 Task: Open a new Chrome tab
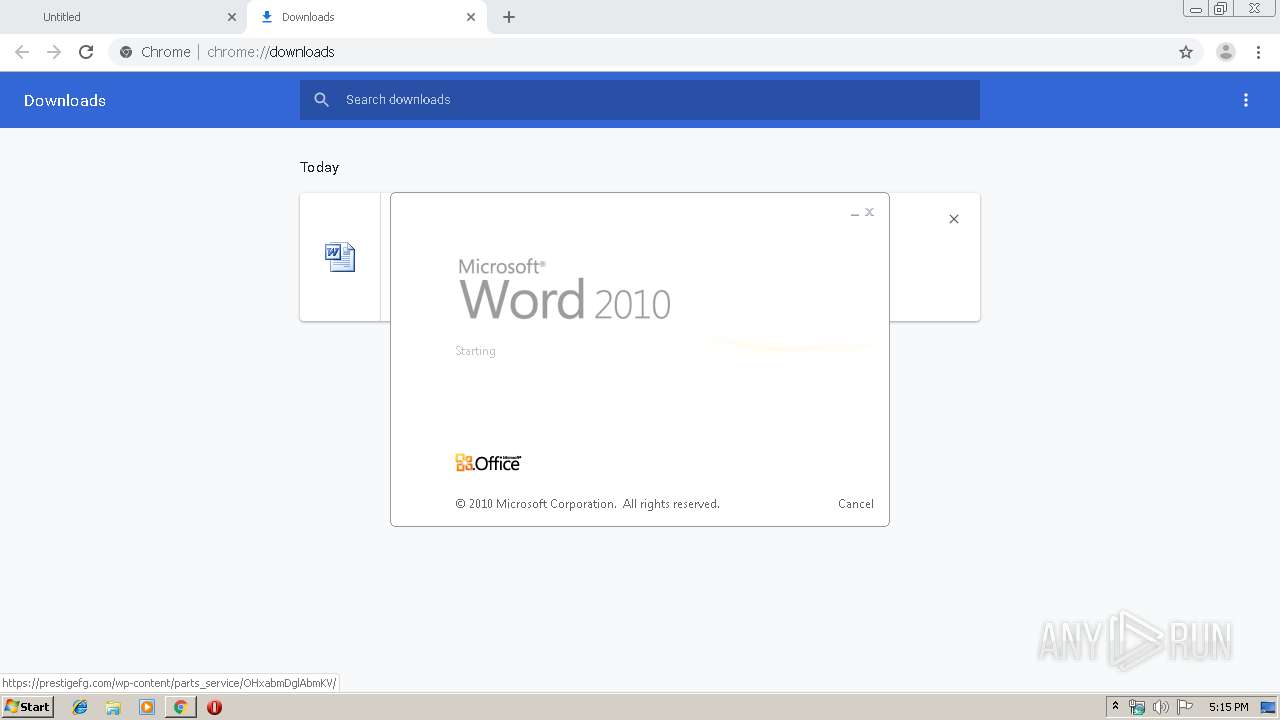(x=509, y=17)
